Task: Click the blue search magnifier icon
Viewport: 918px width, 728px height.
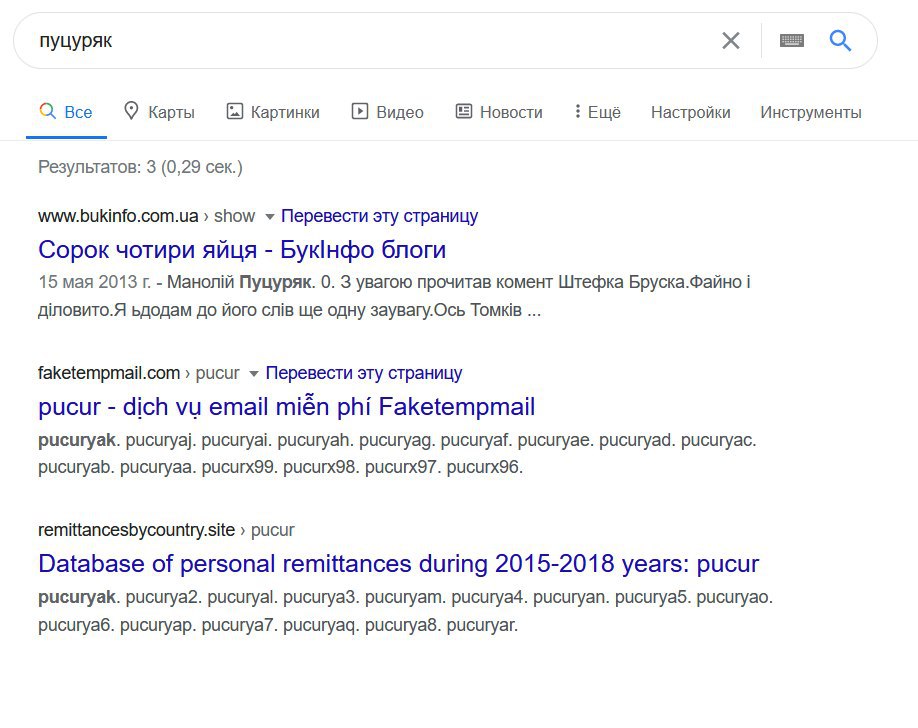Action: click(840, 40)
